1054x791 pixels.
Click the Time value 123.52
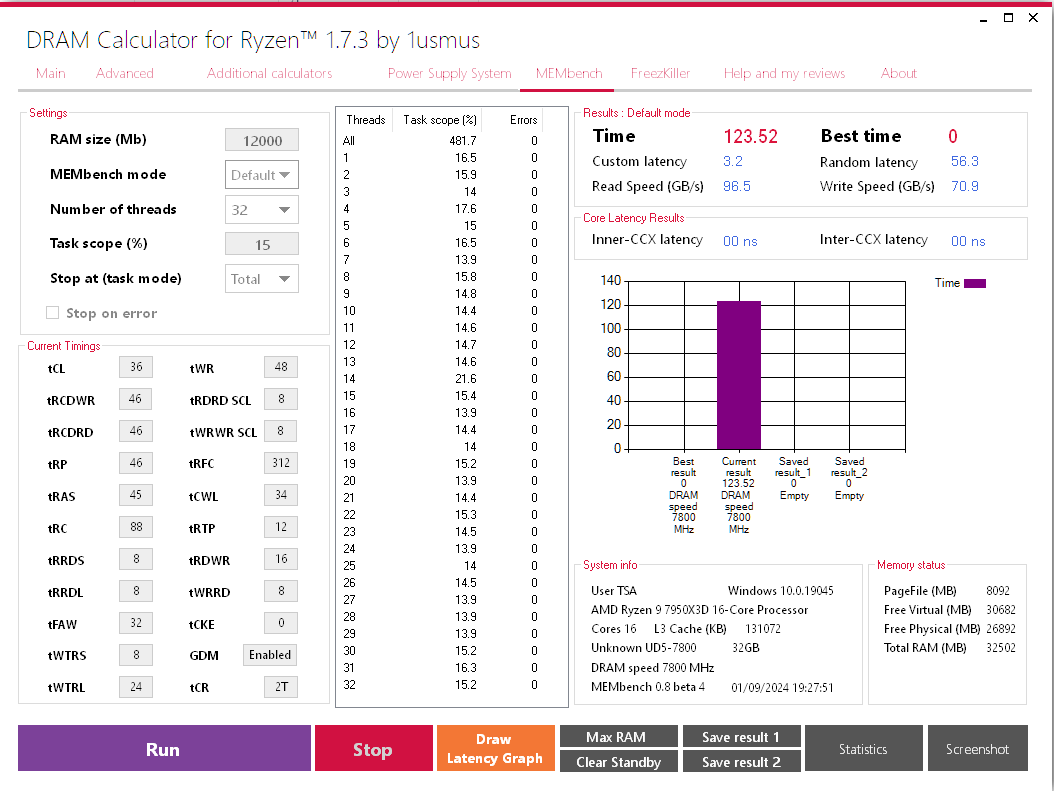(750, 136)
